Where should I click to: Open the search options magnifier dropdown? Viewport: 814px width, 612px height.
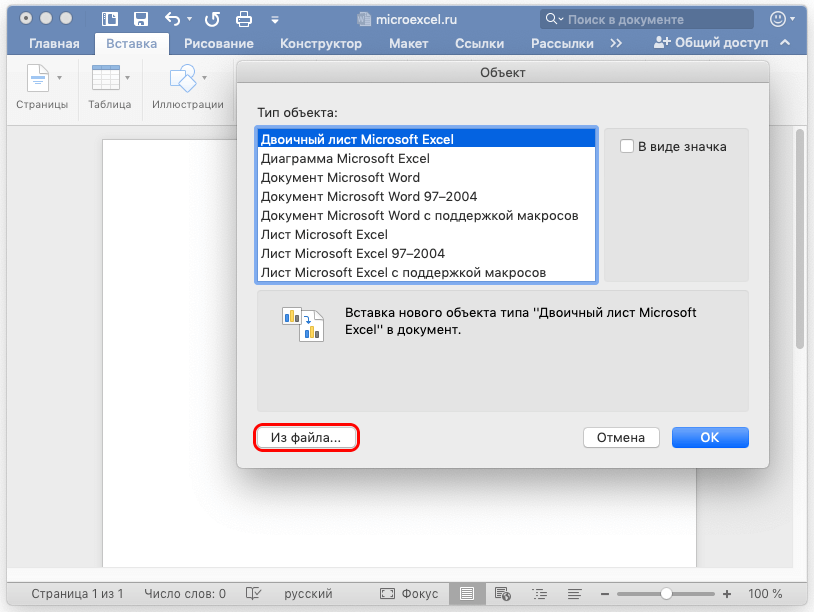click(x=554, y=19)
